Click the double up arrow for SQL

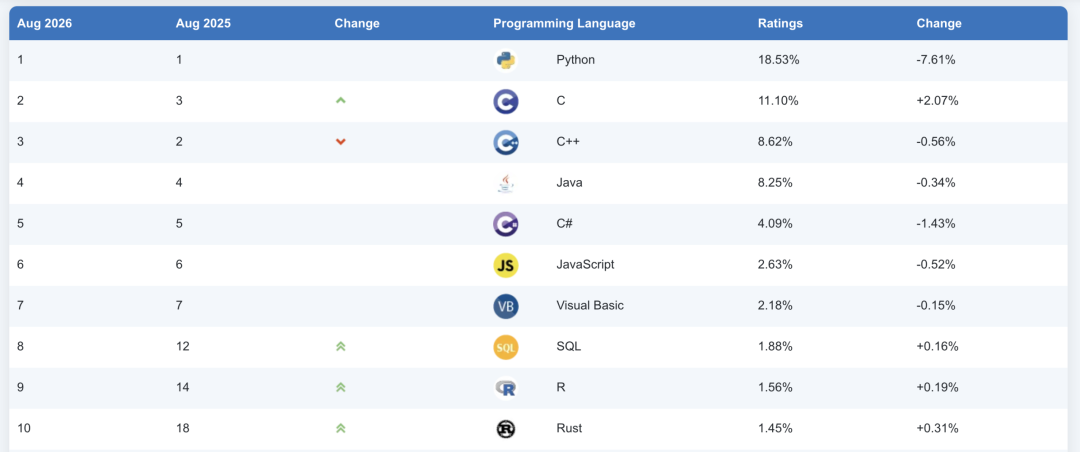[x=340, y=347]
